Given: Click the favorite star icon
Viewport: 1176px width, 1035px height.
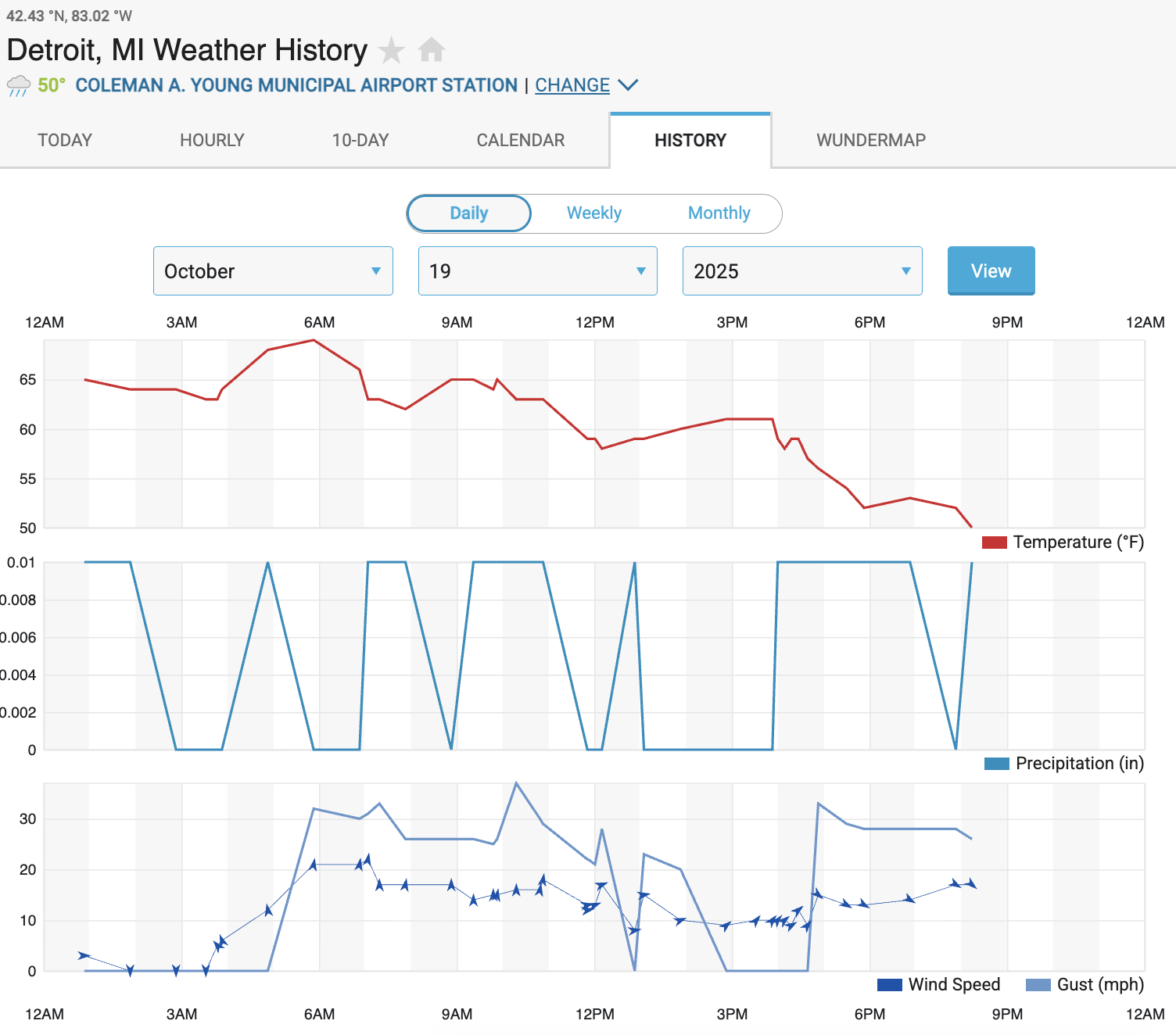Looking at the screenshot, I should (x=391, y=51).
